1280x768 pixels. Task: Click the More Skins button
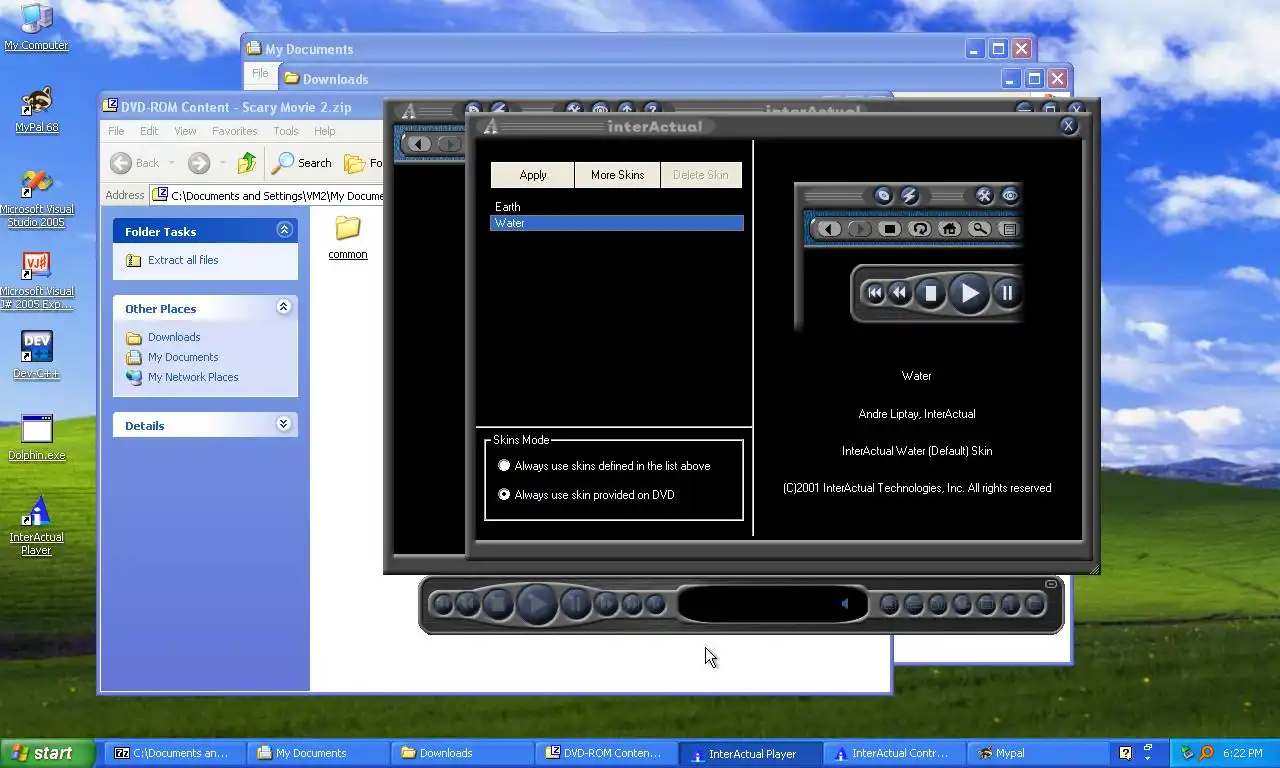coord(617,175)
